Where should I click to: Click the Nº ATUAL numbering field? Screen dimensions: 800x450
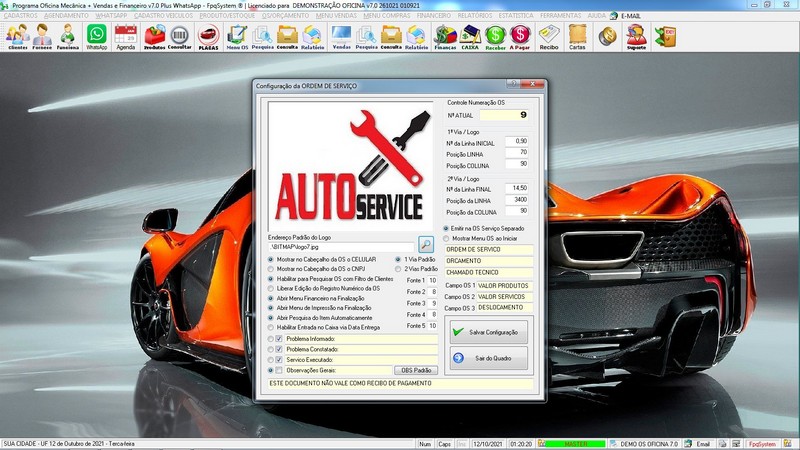(x=505, y=115)
